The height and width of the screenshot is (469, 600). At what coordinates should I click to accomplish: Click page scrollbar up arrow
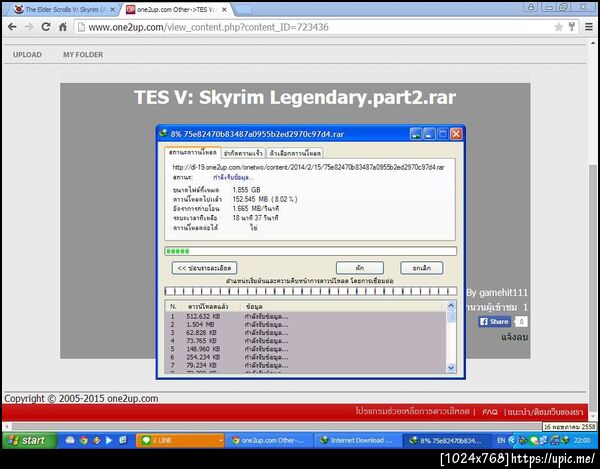[x=593, y=44]
